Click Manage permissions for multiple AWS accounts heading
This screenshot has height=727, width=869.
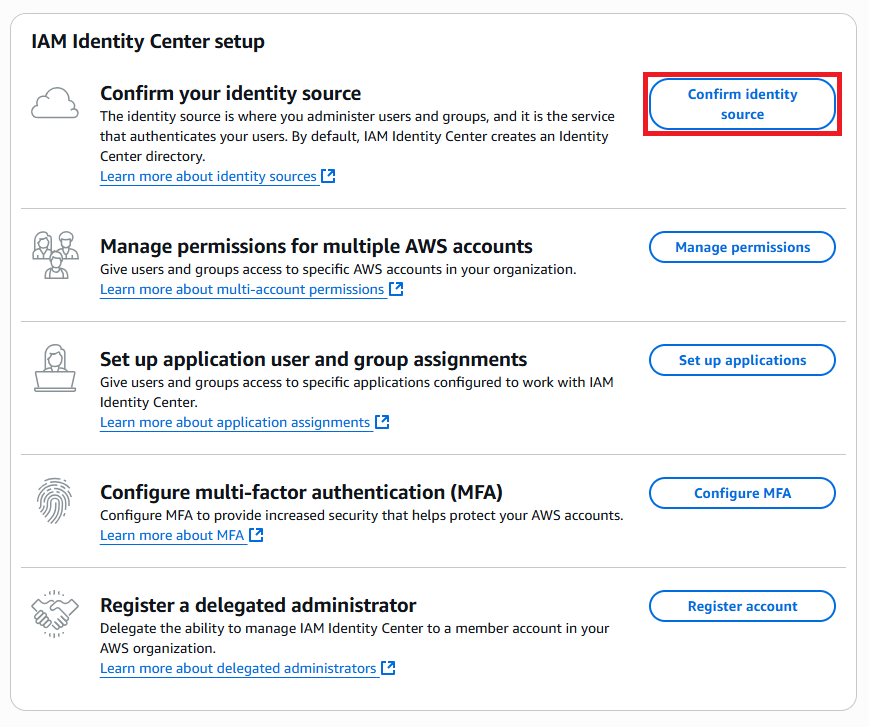coord(316,246)
